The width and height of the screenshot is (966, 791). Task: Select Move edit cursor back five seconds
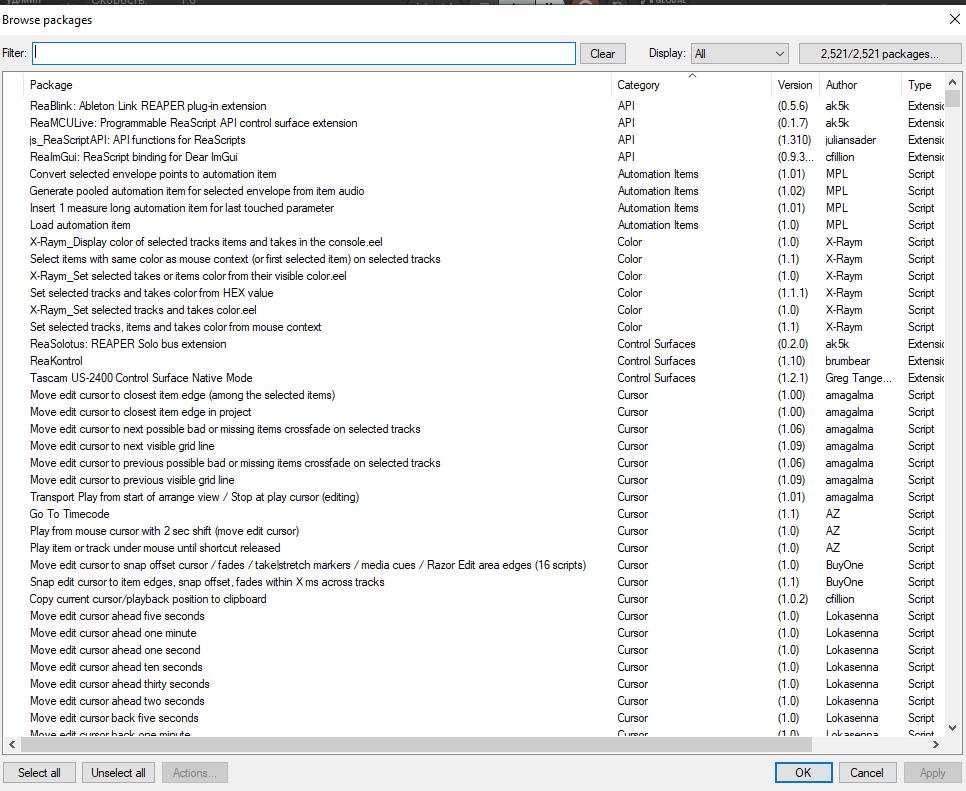(114, 718)
